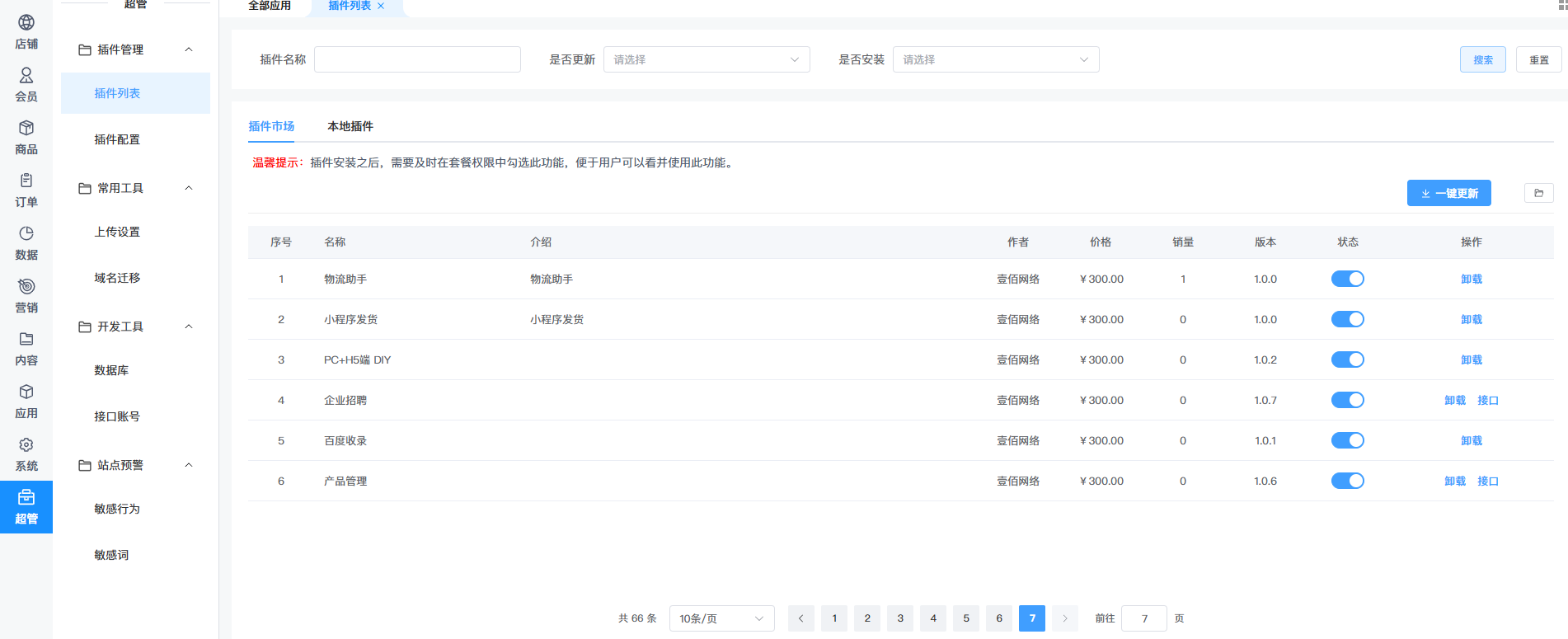Viewport: 1568px width, 639px height.
Task: Collapse the 开发工具 menu group chevron
Action: tap(189, 327)
